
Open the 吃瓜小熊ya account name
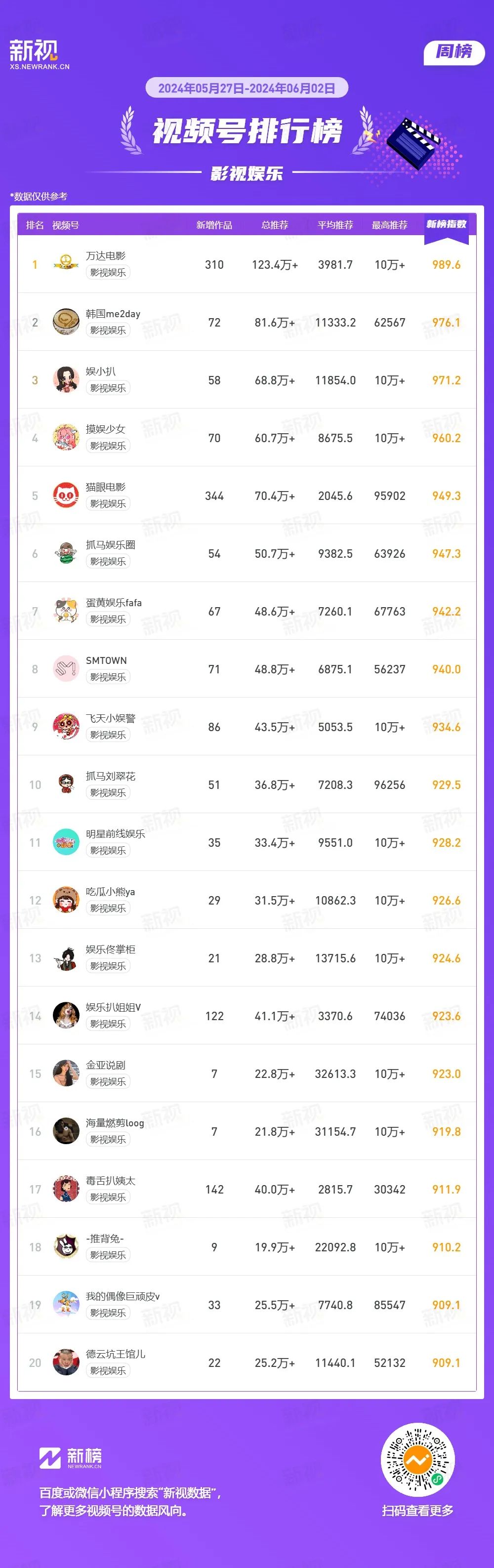(x=110, y=892)
